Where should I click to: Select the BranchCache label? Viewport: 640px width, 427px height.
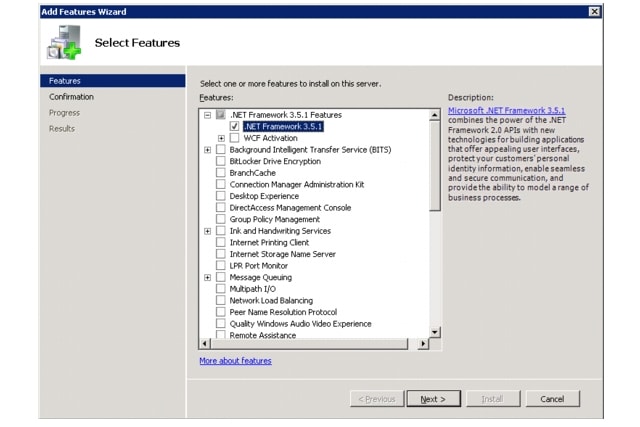[253, 173]
